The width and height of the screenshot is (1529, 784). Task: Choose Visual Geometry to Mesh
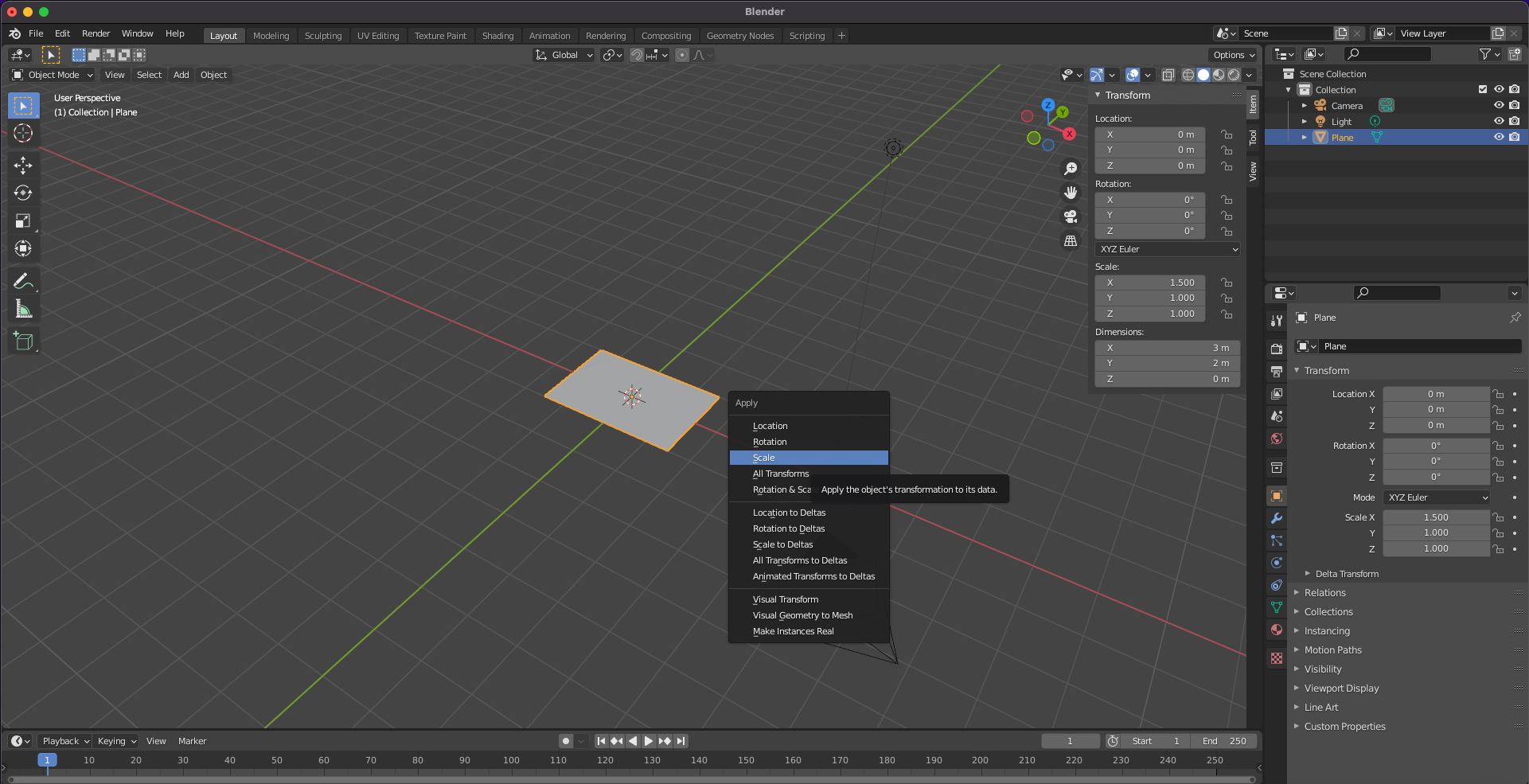click(809, 615)
